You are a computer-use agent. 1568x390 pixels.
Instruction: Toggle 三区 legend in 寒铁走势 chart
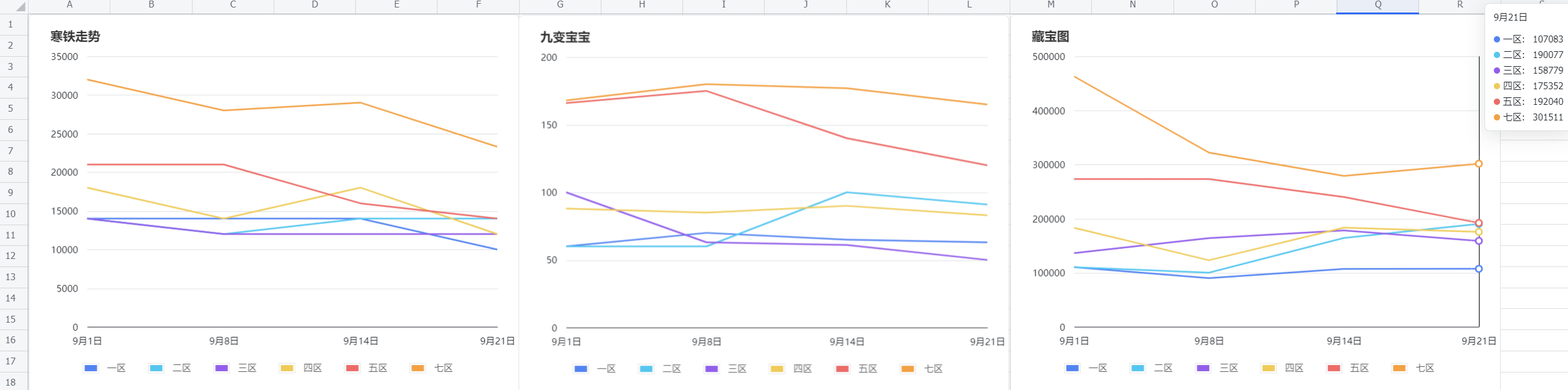pyautogui.click(x=236, y=368)
